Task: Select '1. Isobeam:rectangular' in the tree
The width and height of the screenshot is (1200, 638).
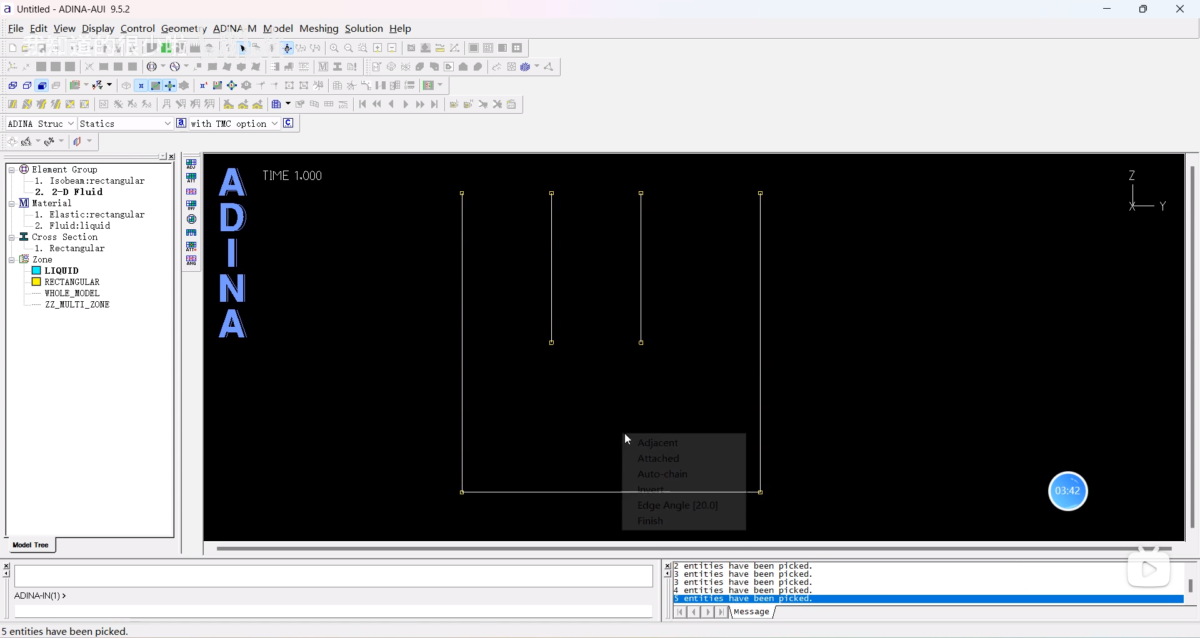Action: pyautogui.click(x=90, y=181)
